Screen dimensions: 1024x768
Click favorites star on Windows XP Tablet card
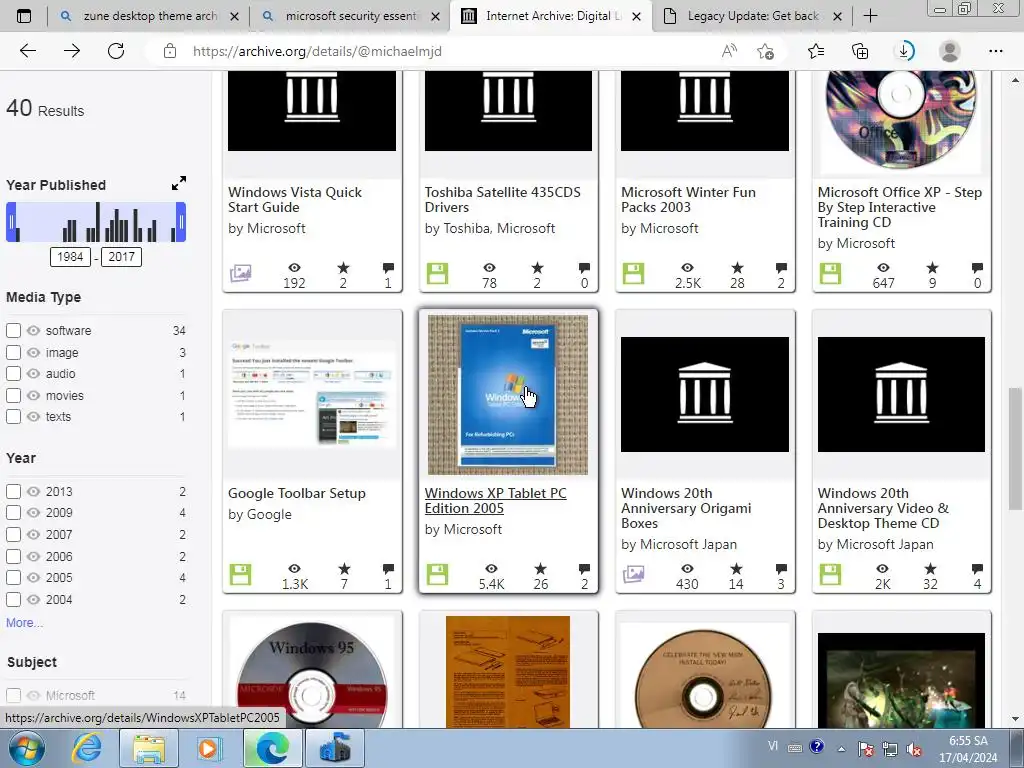pos(540,569)
